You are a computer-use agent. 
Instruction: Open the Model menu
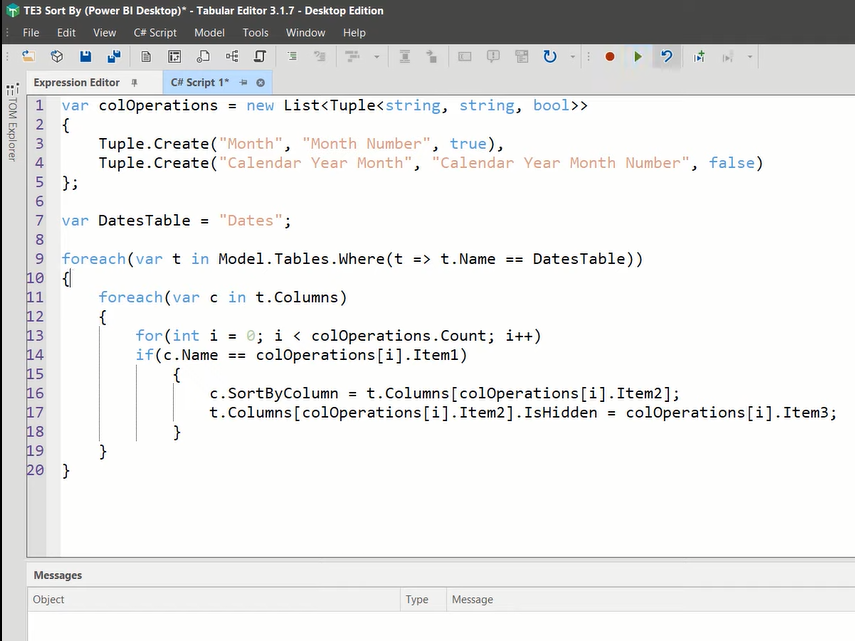209,33
